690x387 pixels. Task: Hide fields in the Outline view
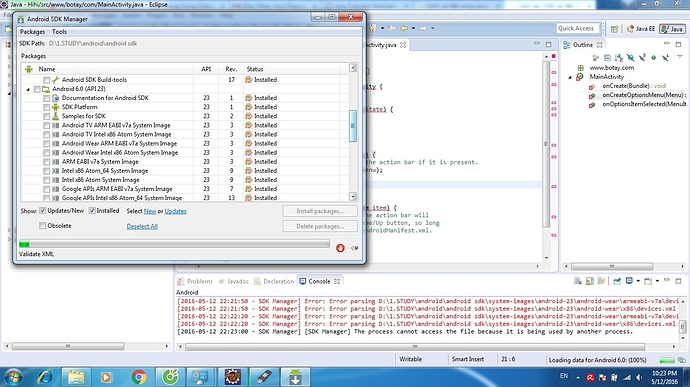630,58
